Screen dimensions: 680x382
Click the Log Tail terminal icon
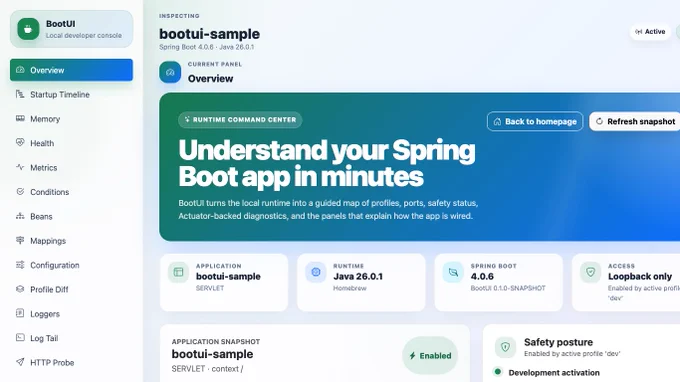[20, 337]
